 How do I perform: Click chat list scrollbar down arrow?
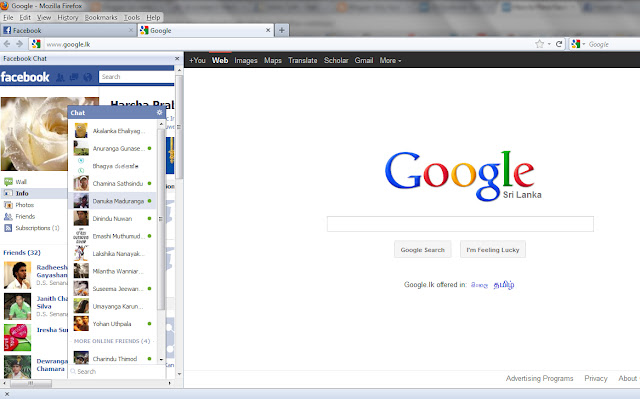161,359
